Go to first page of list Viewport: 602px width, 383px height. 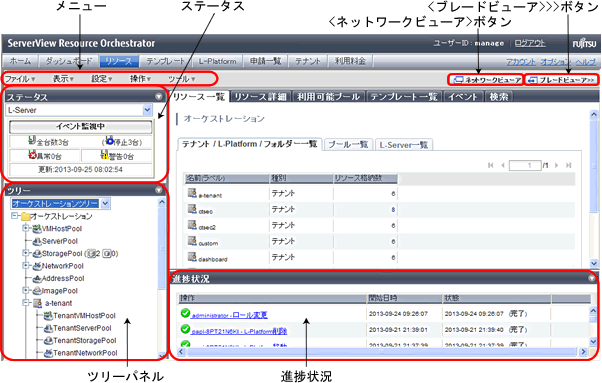click(490, 165)
